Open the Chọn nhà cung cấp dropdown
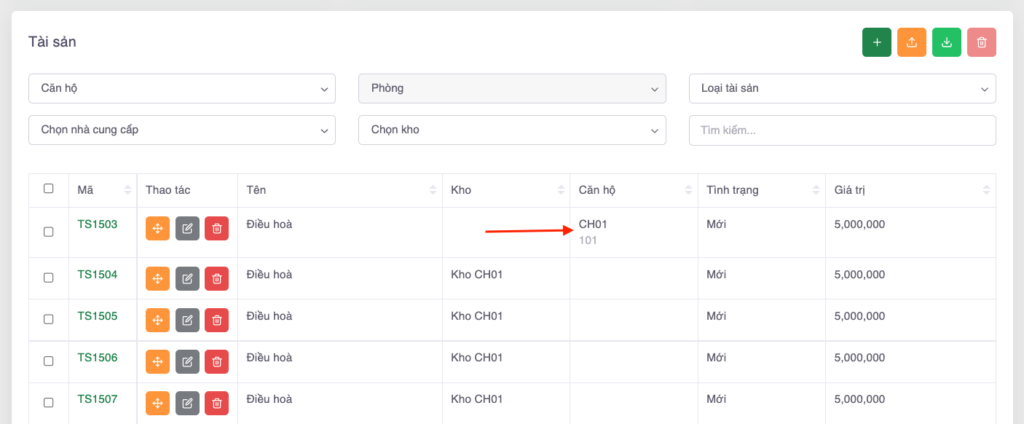 [181, 130]
